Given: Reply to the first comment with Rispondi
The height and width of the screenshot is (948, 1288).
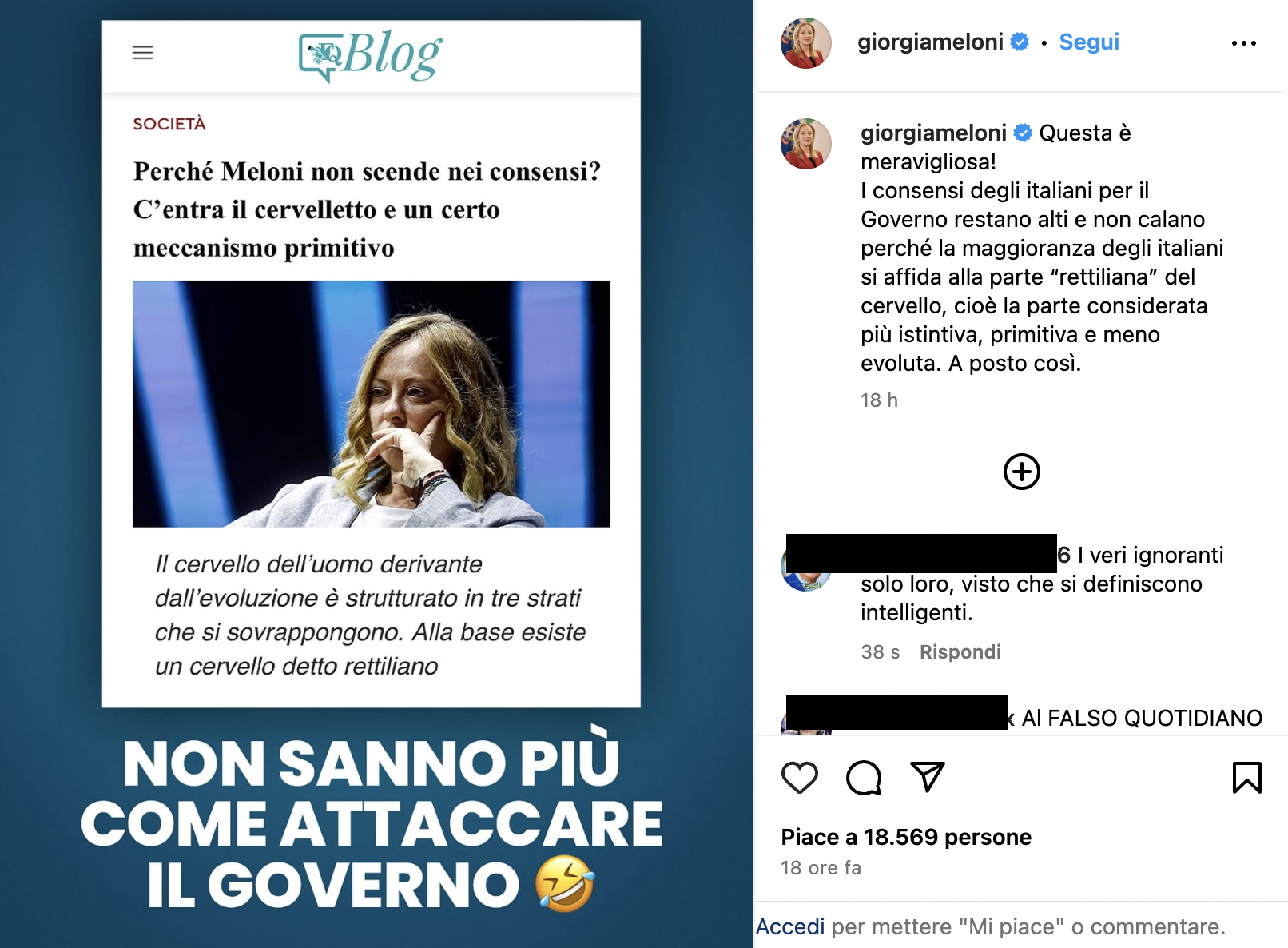Looking at the screenshot, I should [x=960, y=652].
